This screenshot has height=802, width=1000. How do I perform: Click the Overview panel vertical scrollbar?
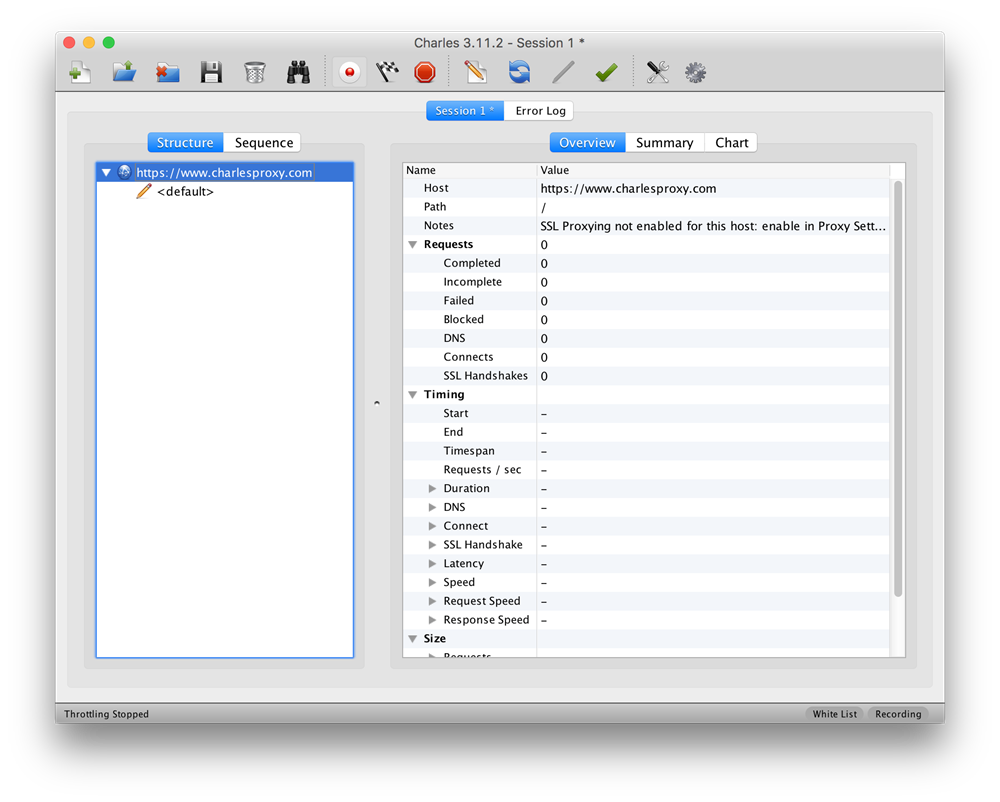tap(898, 389)
